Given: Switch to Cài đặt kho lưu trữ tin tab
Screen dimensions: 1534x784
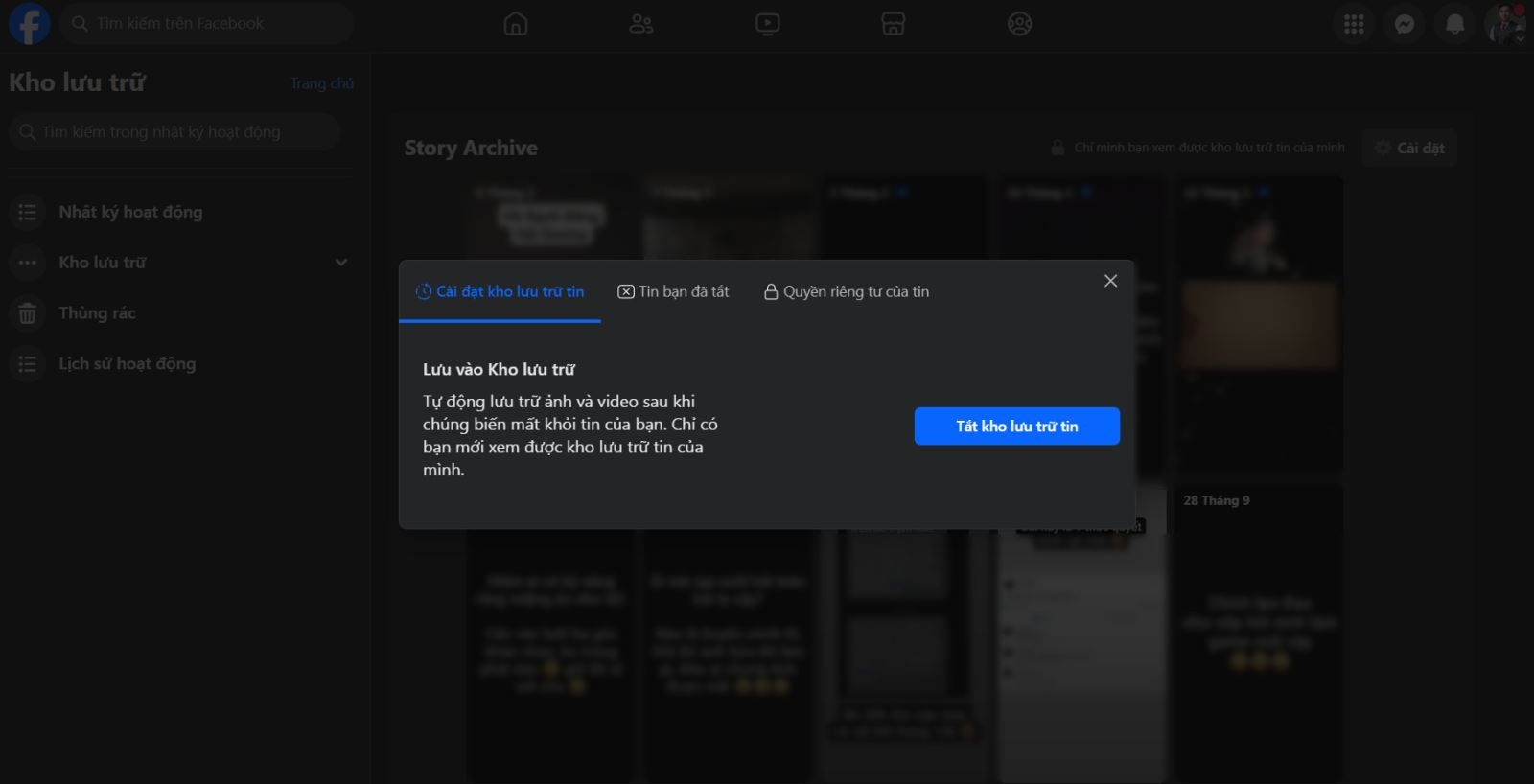Looking at the screenshot, I should point(500,291).
